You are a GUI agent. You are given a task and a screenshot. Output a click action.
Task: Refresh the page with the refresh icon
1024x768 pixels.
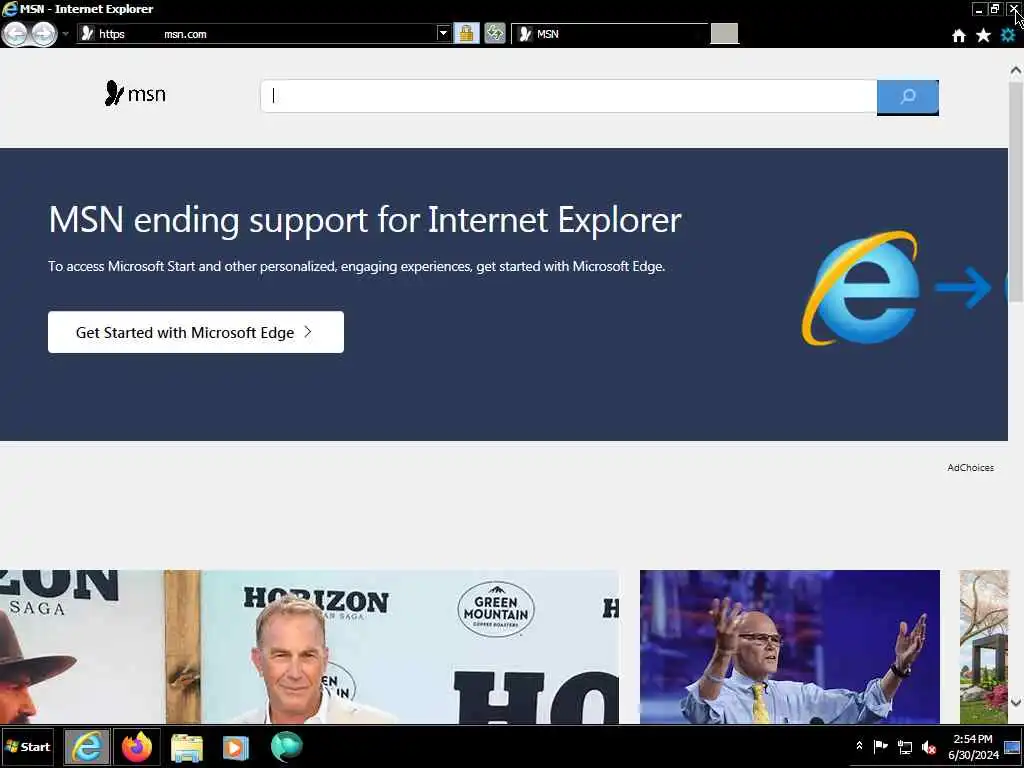[x=495, y=33]
